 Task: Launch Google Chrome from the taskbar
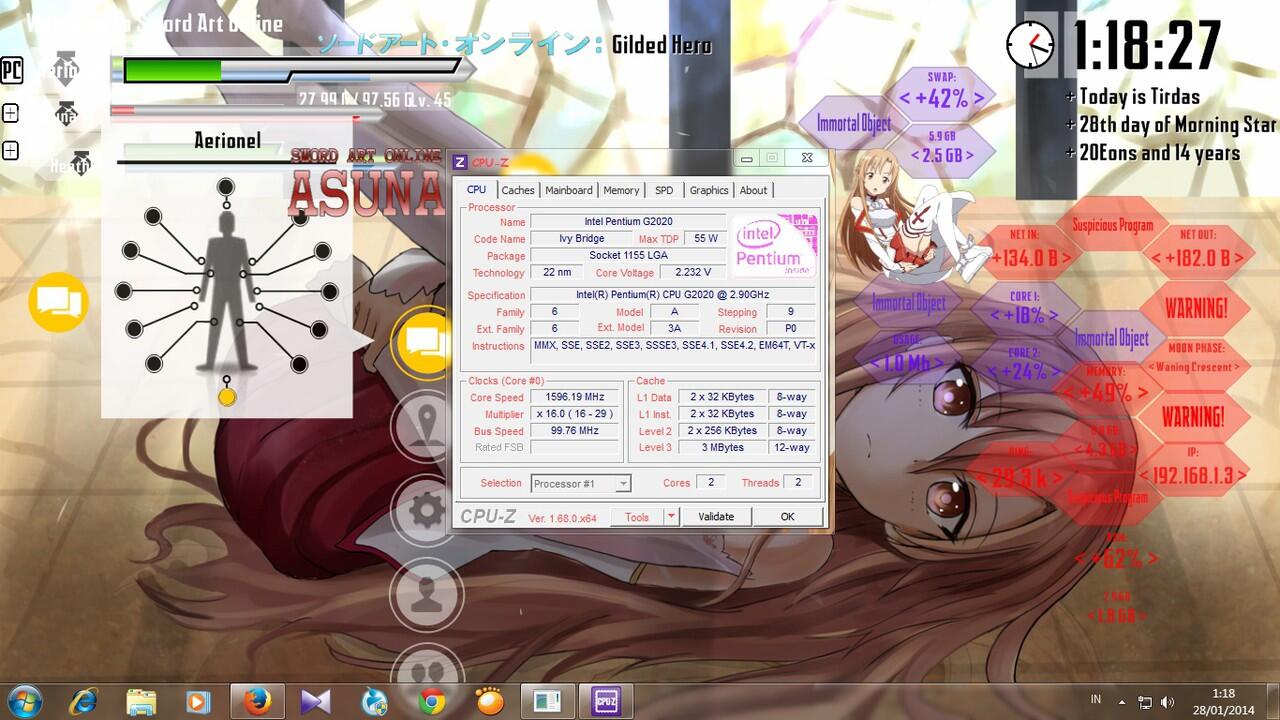[x=432, y=701]
